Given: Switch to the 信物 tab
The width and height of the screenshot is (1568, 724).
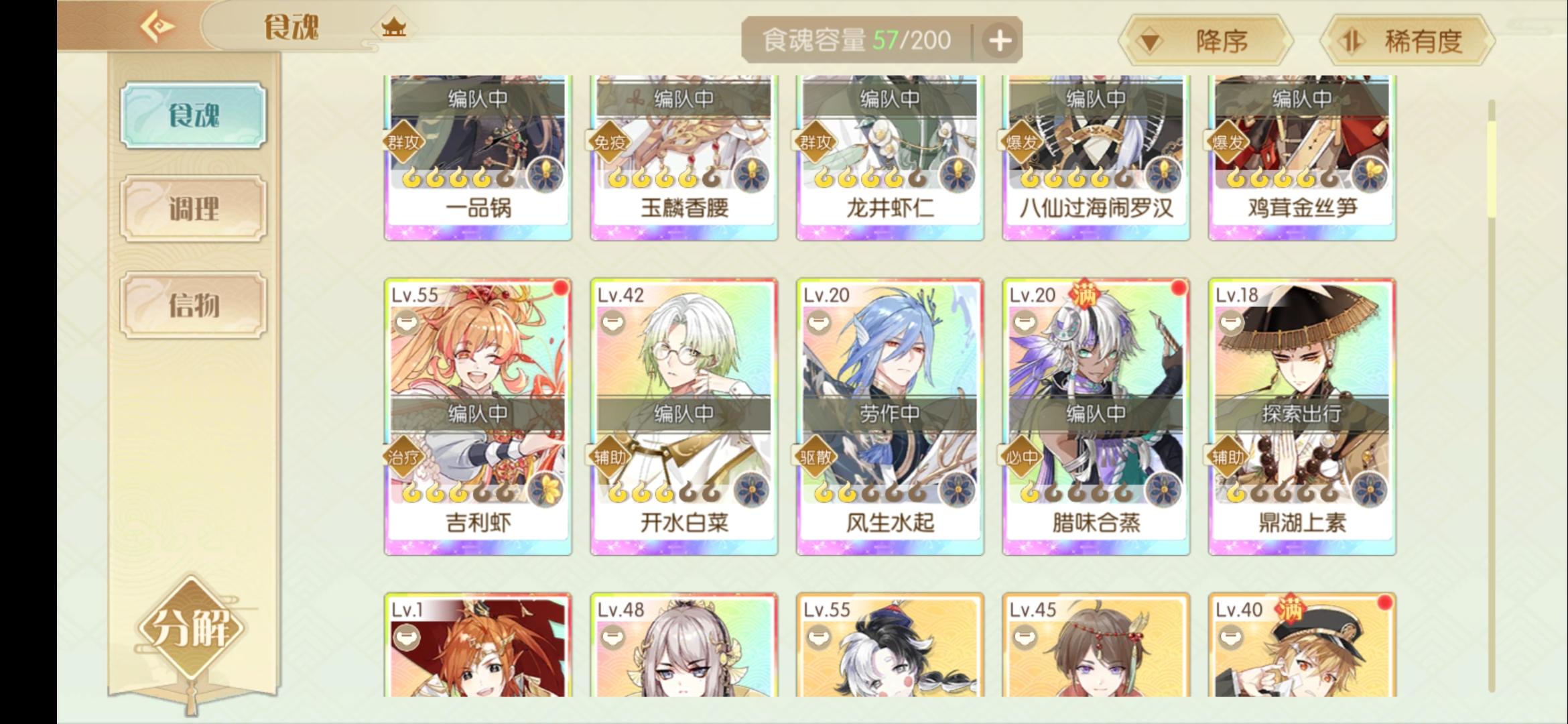Looking at the screenshot, I should (194, 305).
